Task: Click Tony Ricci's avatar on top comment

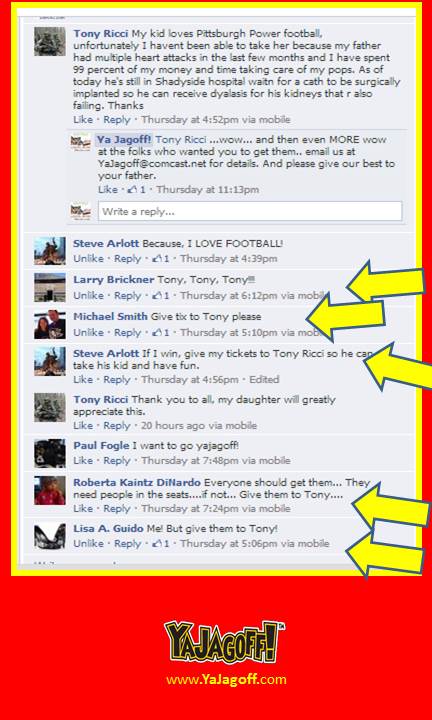Action: pyautogui.click(x=50, y=42)
